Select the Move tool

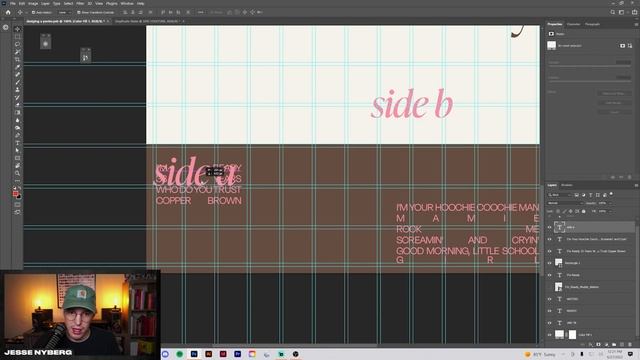coord(18,29)
